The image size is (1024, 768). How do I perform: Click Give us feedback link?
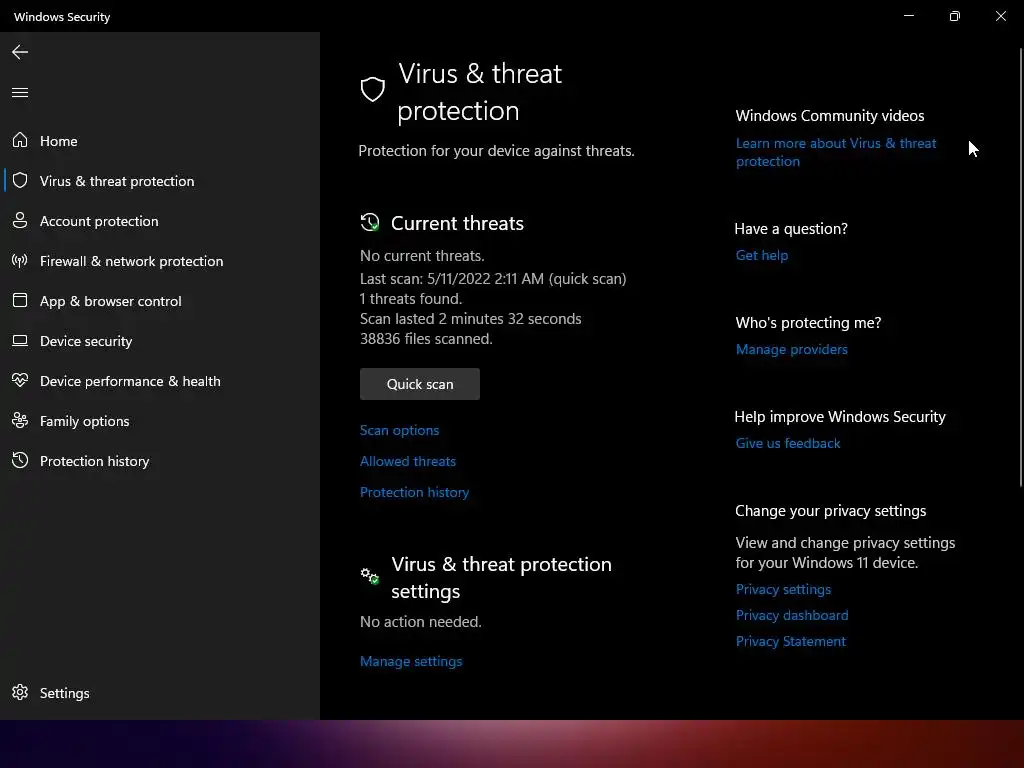(788, 443)
